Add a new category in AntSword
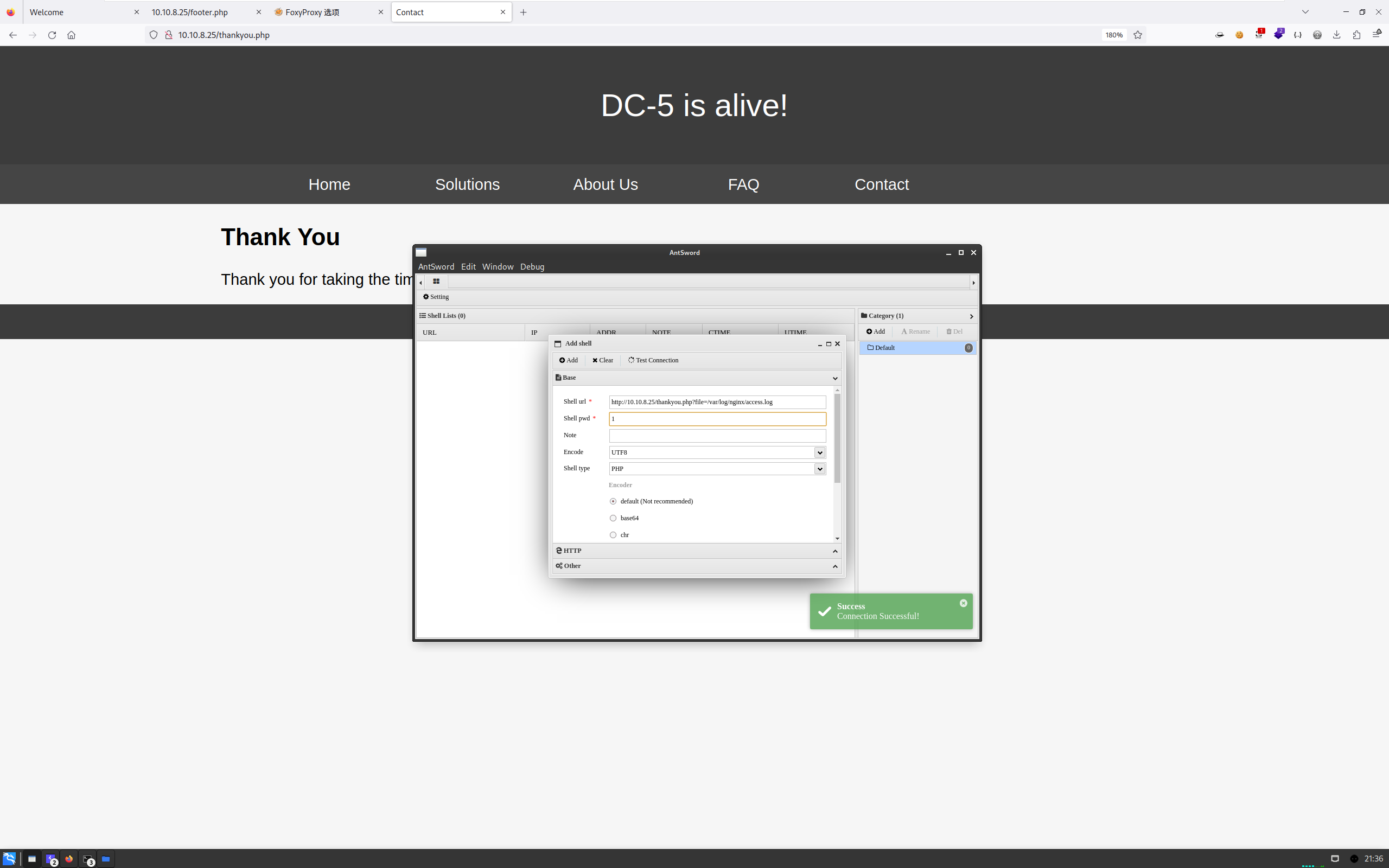This screenshot has width=1389, height=868. point(876,331)
